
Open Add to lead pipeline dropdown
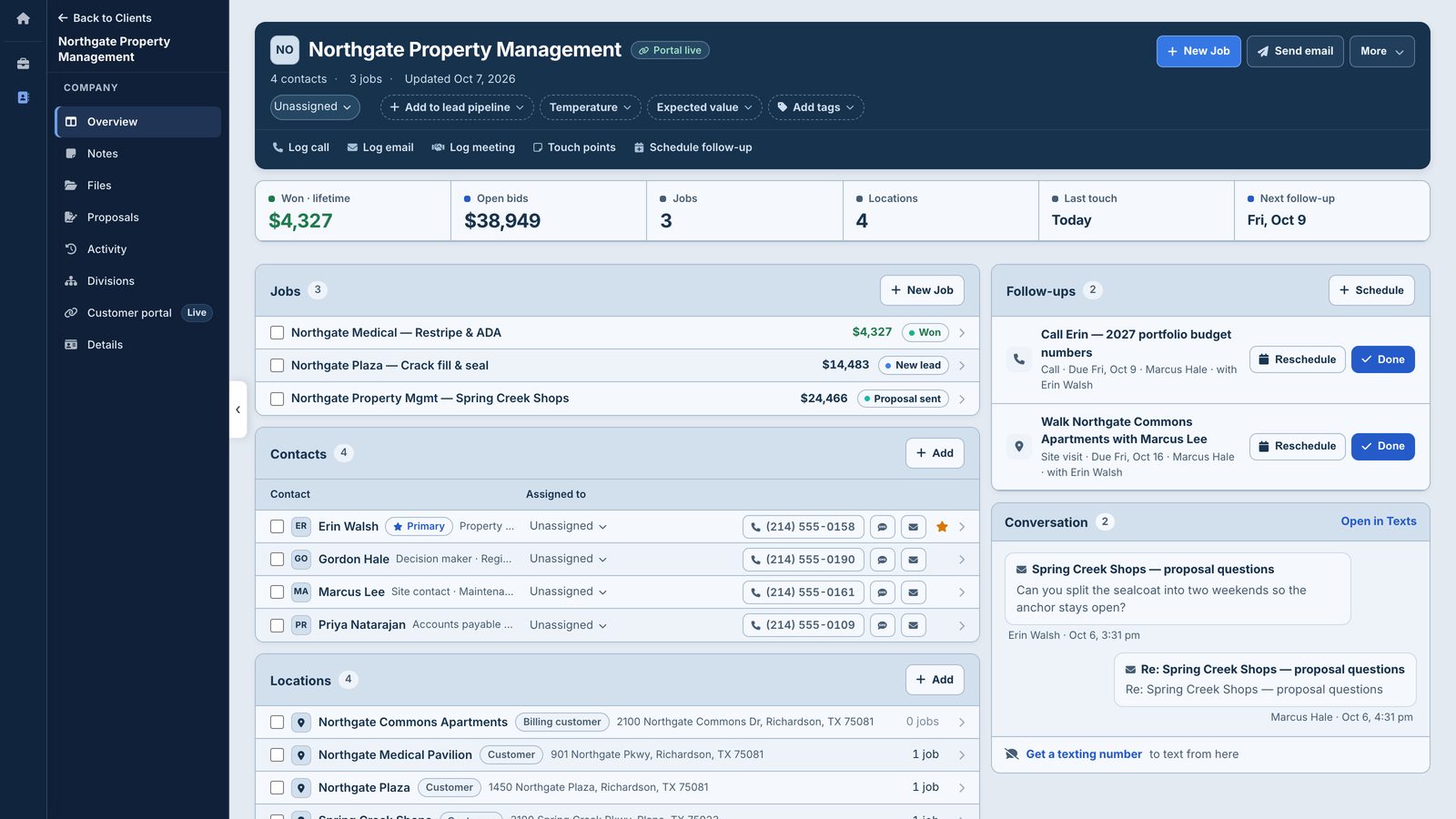pos(457,107)
